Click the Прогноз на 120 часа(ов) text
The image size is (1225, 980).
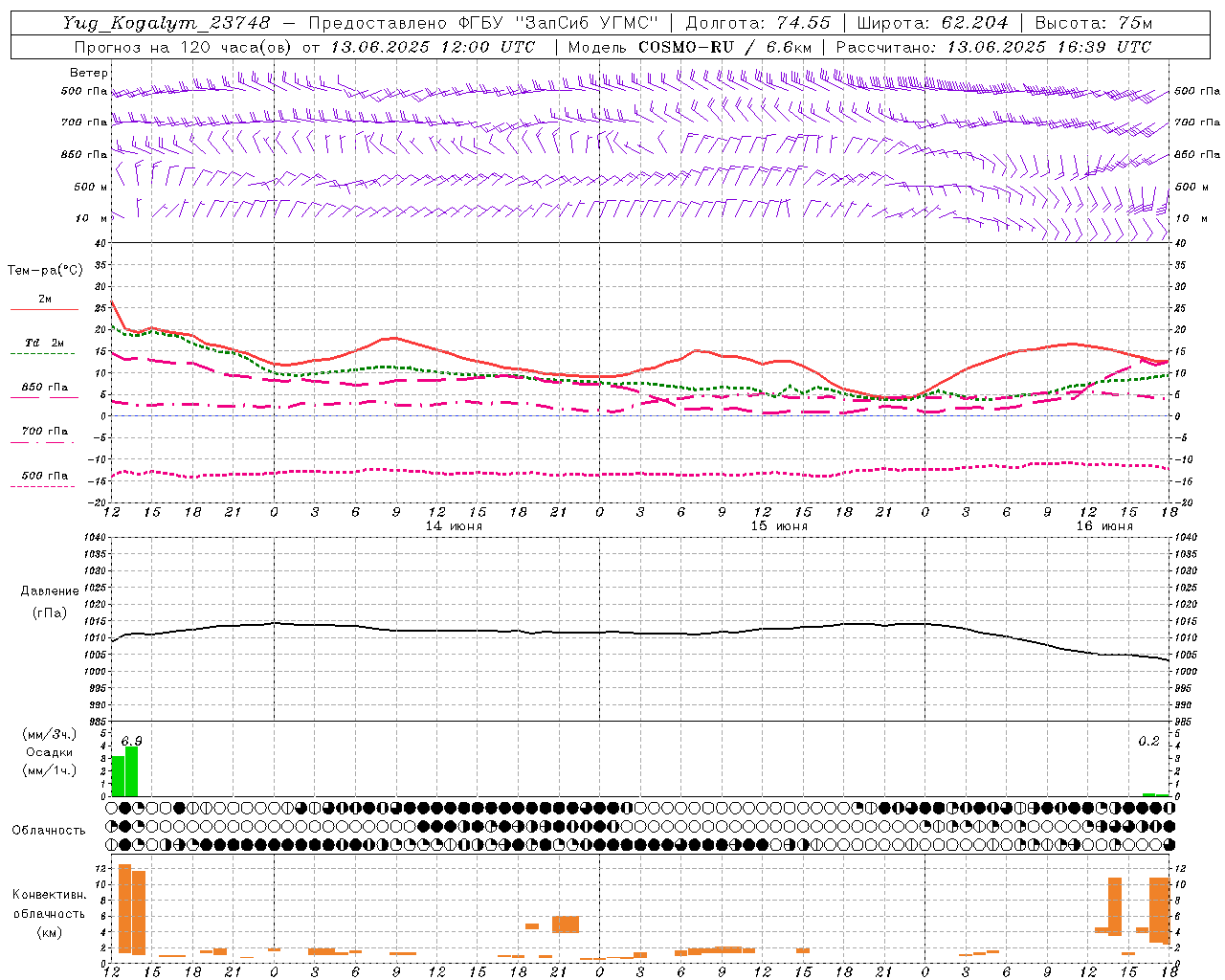point(186,47)
